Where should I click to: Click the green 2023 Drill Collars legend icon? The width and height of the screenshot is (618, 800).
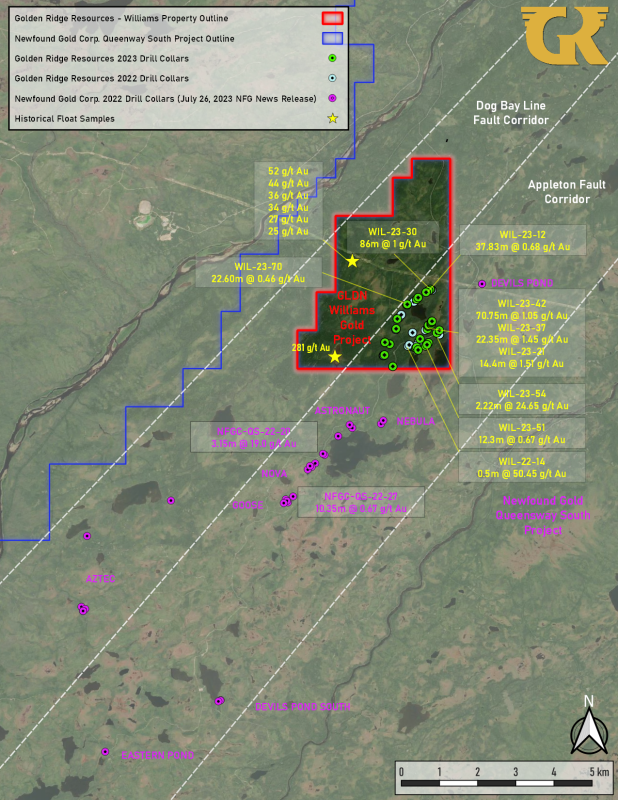coord(332,58)
